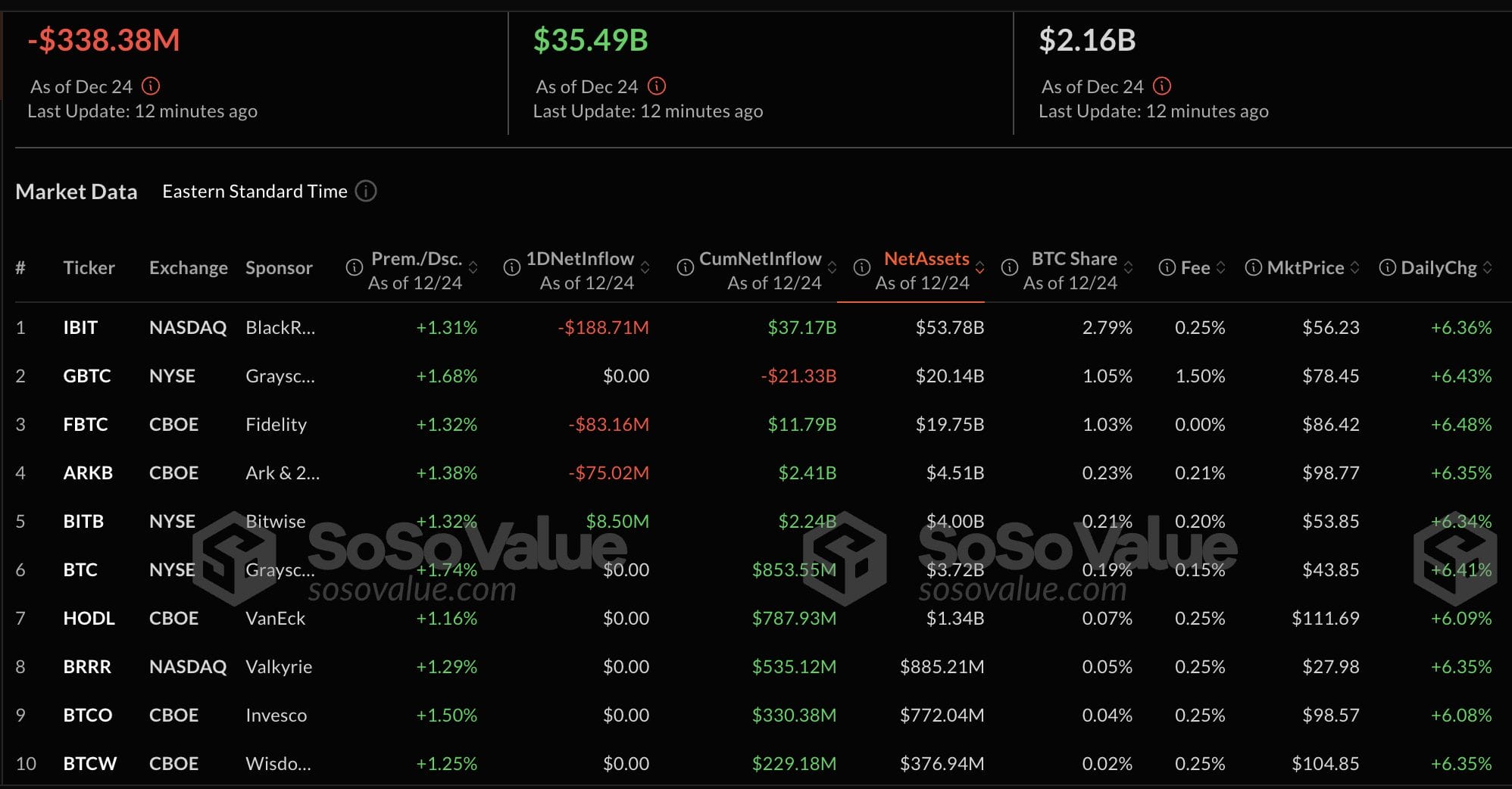Screen dimensions: 1512x789
Task: Click HODL market price $111.69
Action: coord(1326,619)
